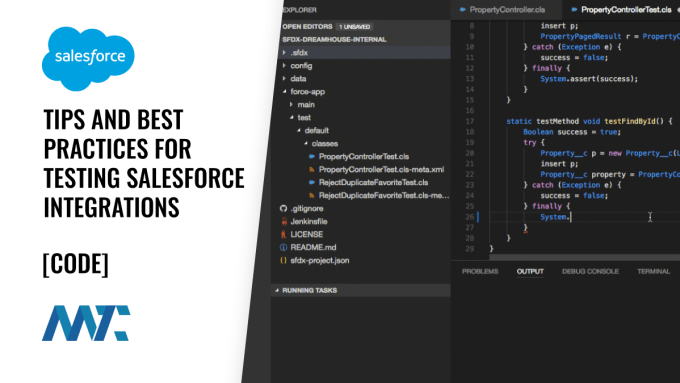
Task: Click the MT blue logo
Action: click(x=86, y=323)
